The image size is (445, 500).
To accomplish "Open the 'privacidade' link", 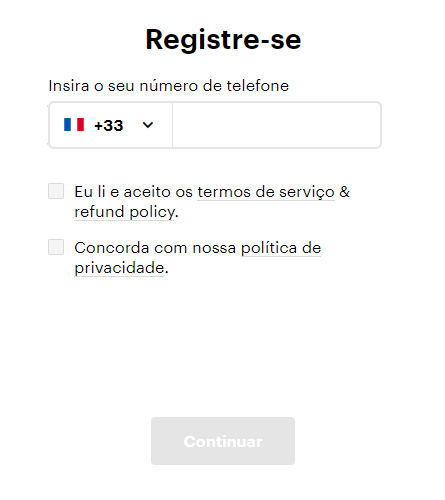I will click(x=119, y=268).
